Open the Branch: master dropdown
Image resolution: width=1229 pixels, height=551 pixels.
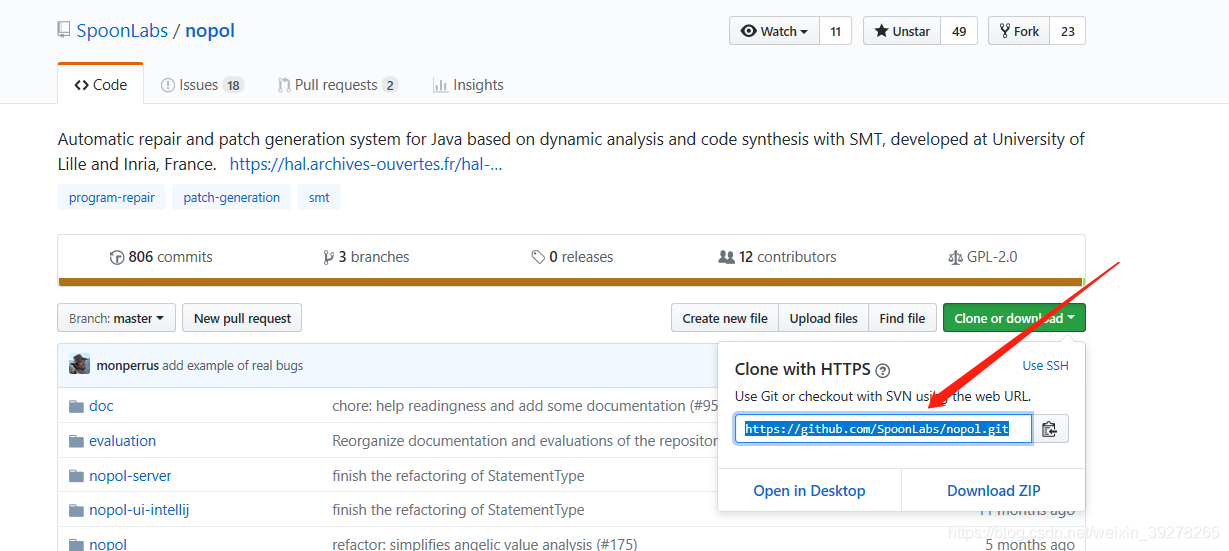(117, 318)
